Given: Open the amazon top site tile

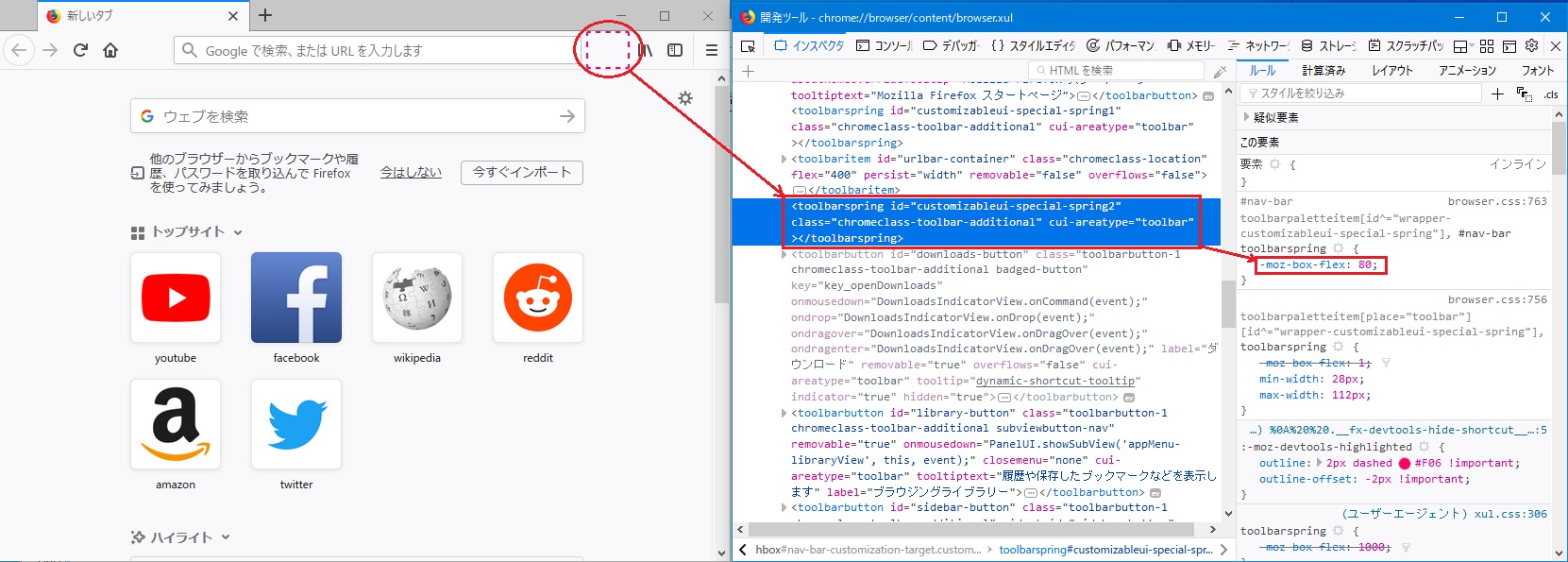Looking at the screenshot, I should pos(176,424).
